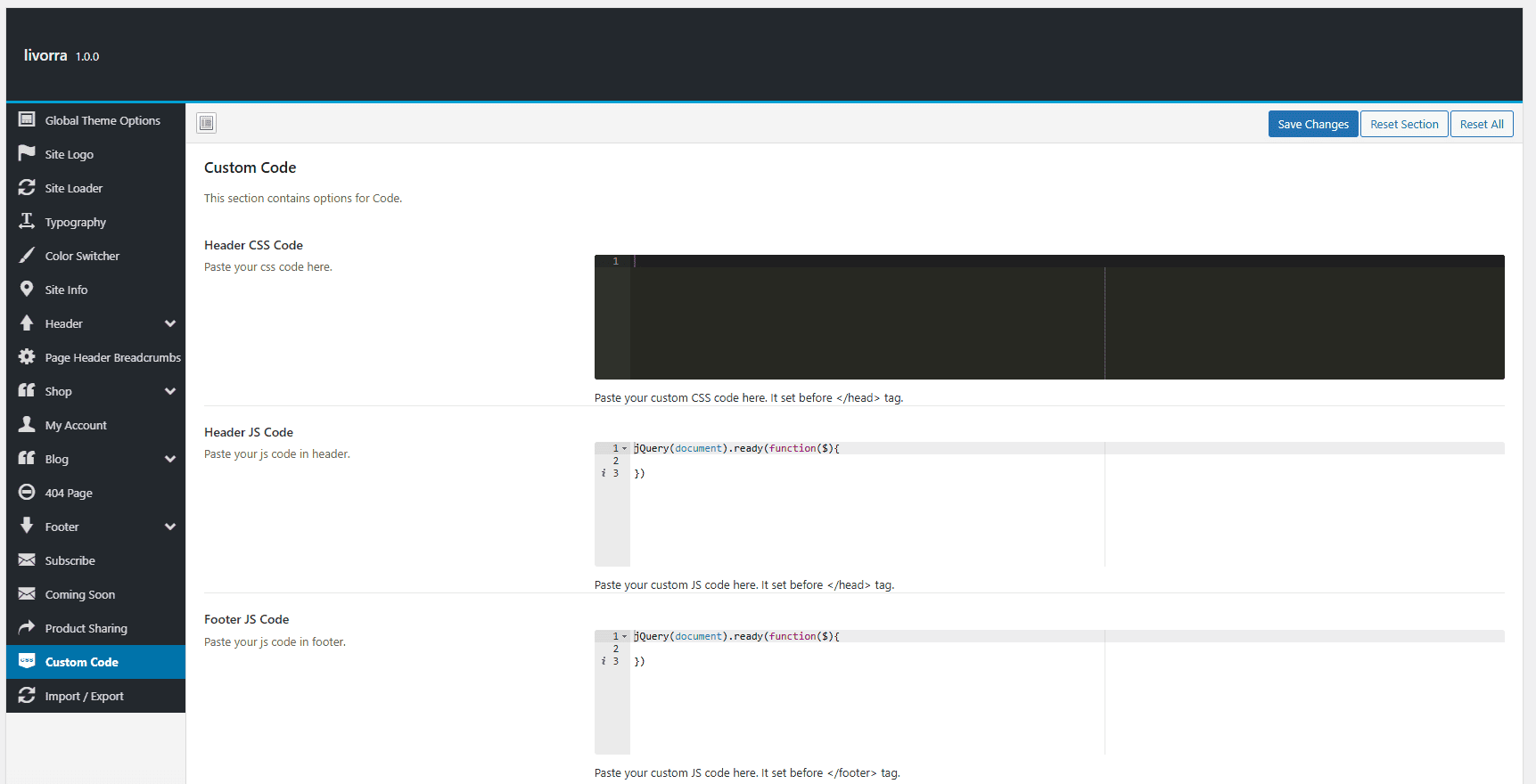Click the Header up-arrow icon
Image resolution: width=1536 pixels, height=784 pixels.
pos(27,323)
